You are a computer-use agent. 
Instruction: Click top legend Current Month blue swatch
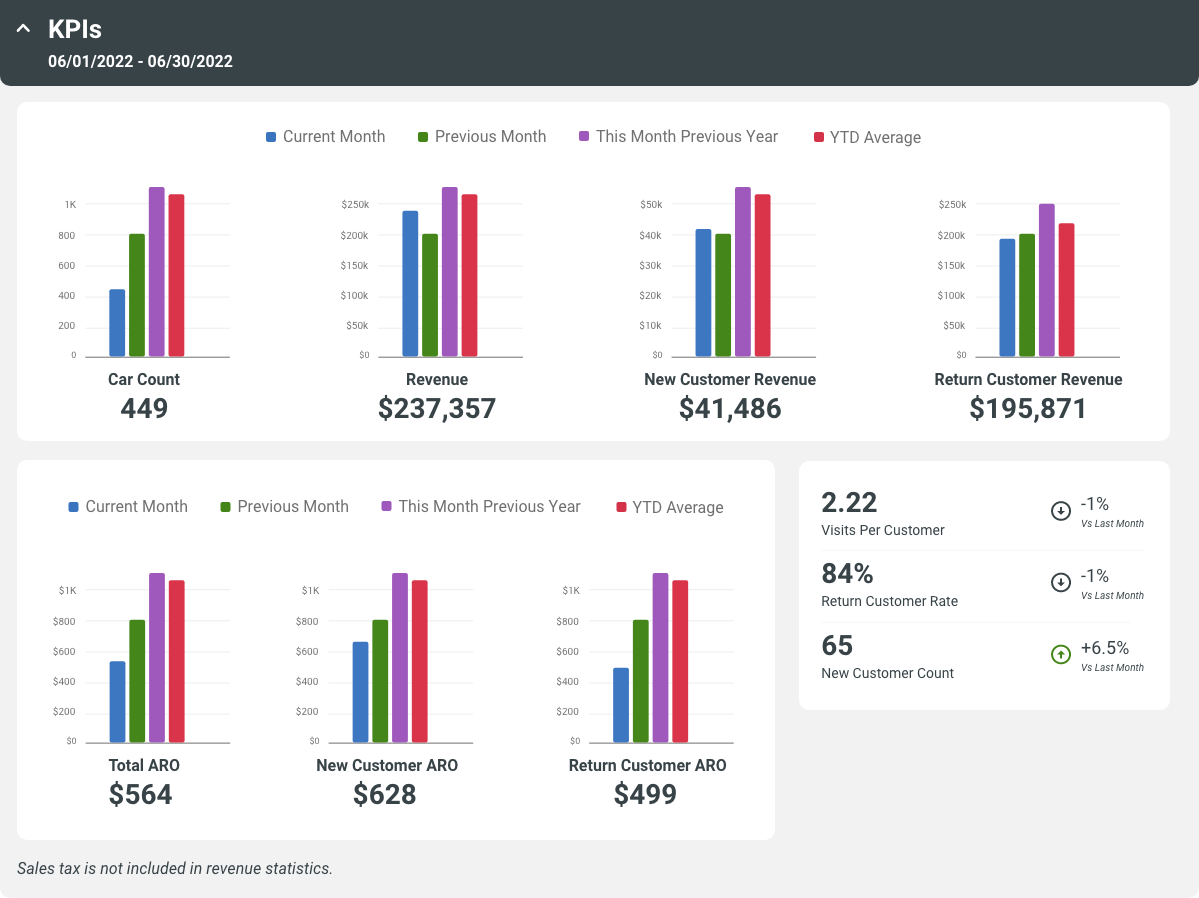coord(271,137)
